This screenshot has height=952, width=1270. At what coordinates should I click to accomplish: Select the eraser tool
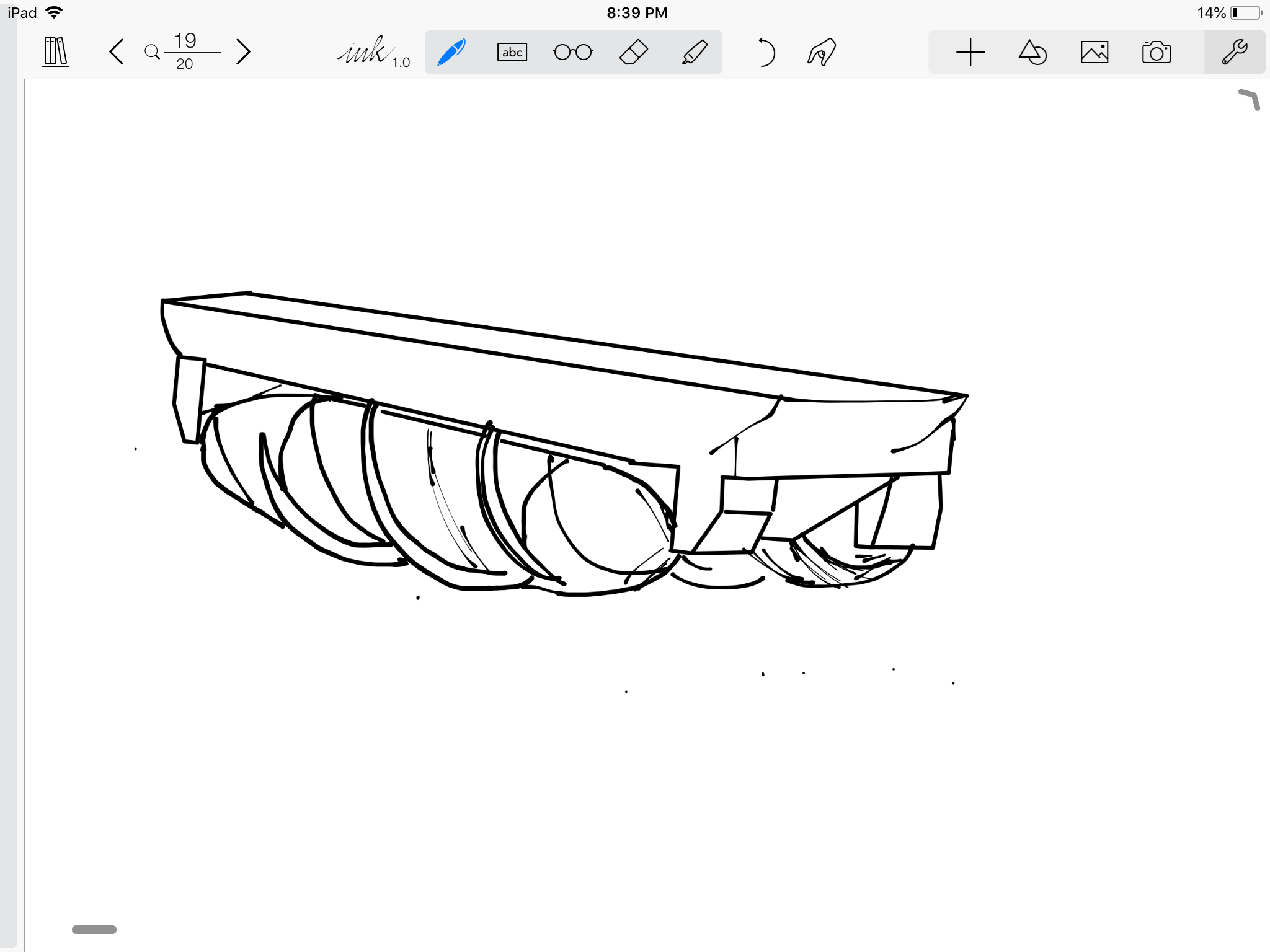(x=634, y=52)
